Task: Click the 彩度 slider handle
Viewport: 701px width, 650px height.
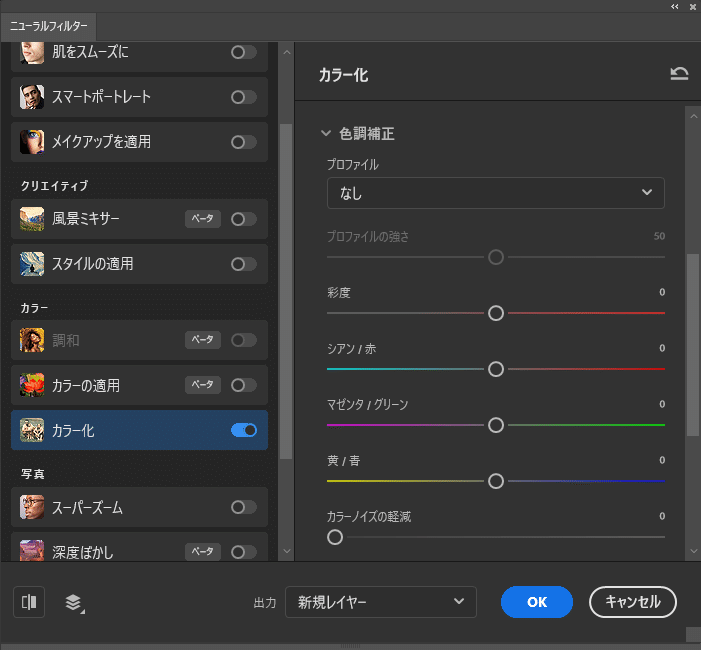Action: [x=496, y=313]
